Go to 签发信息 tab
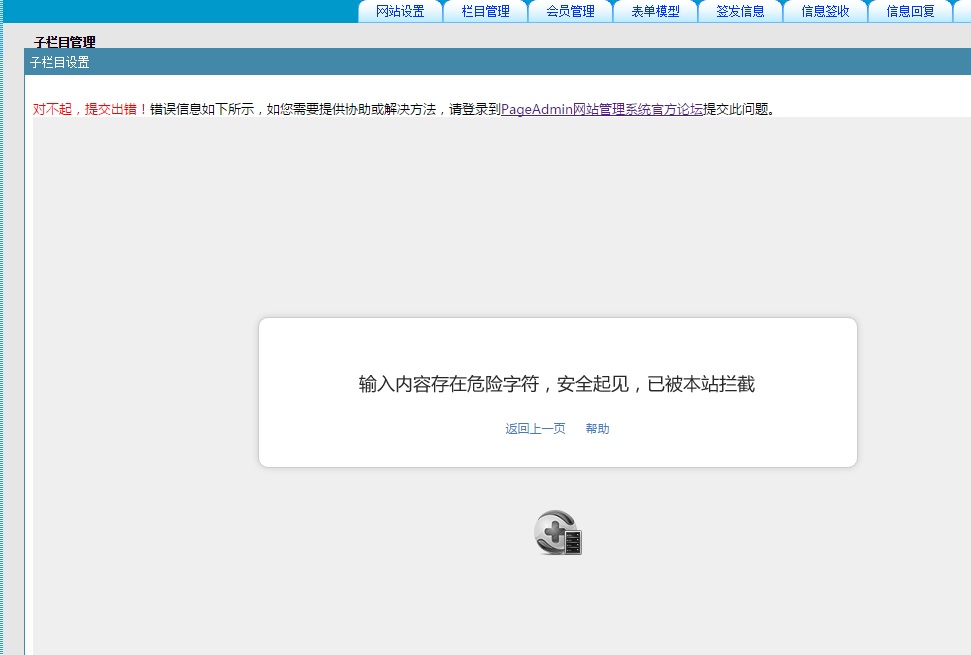Image resolution: width=971 pixels, height=655 pixels. [740, 11]
